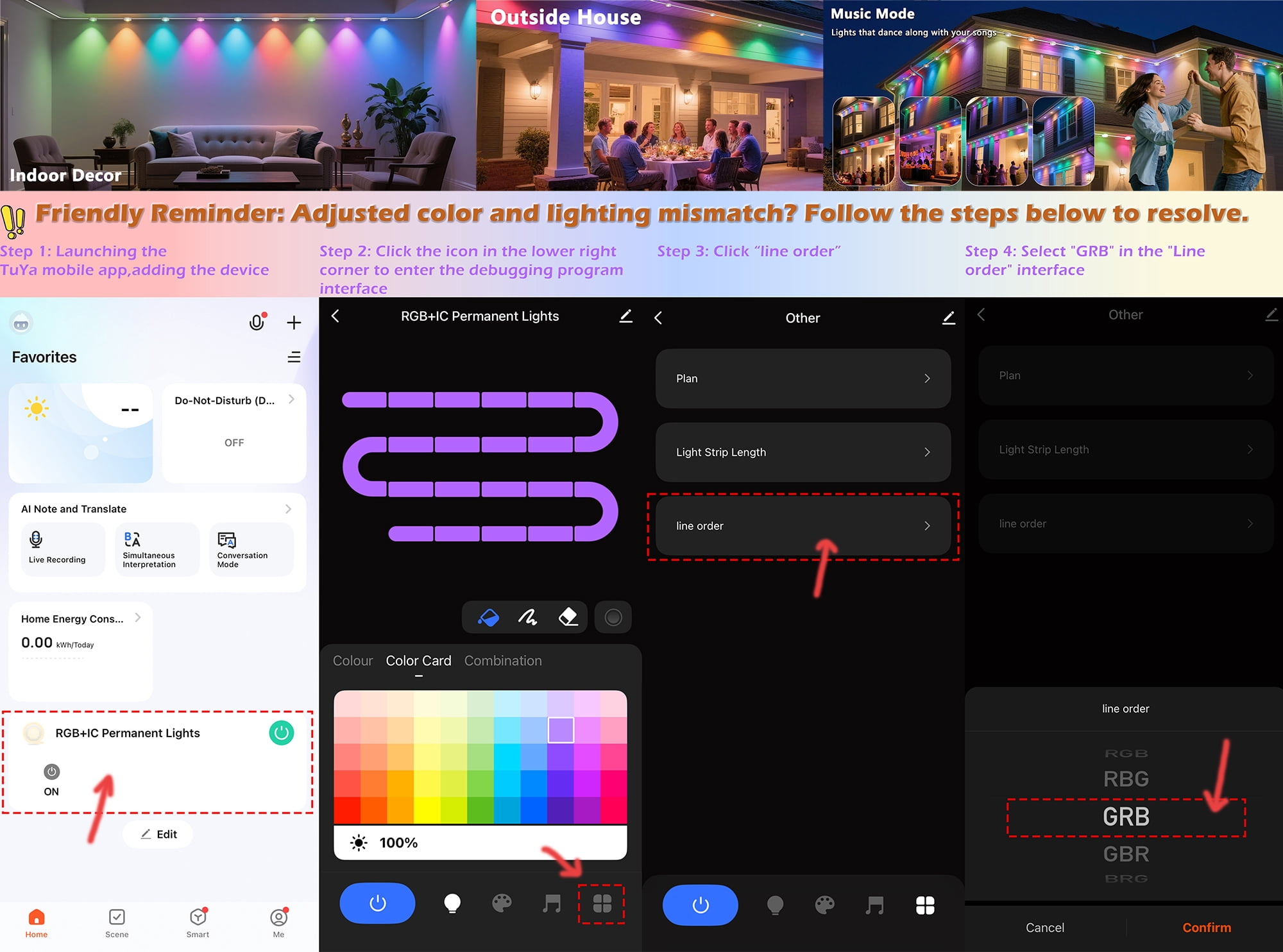The width and height of the screenshot is (1283, 952).
Task: Open Live Recording feature
Action: (x=63, y=549)
